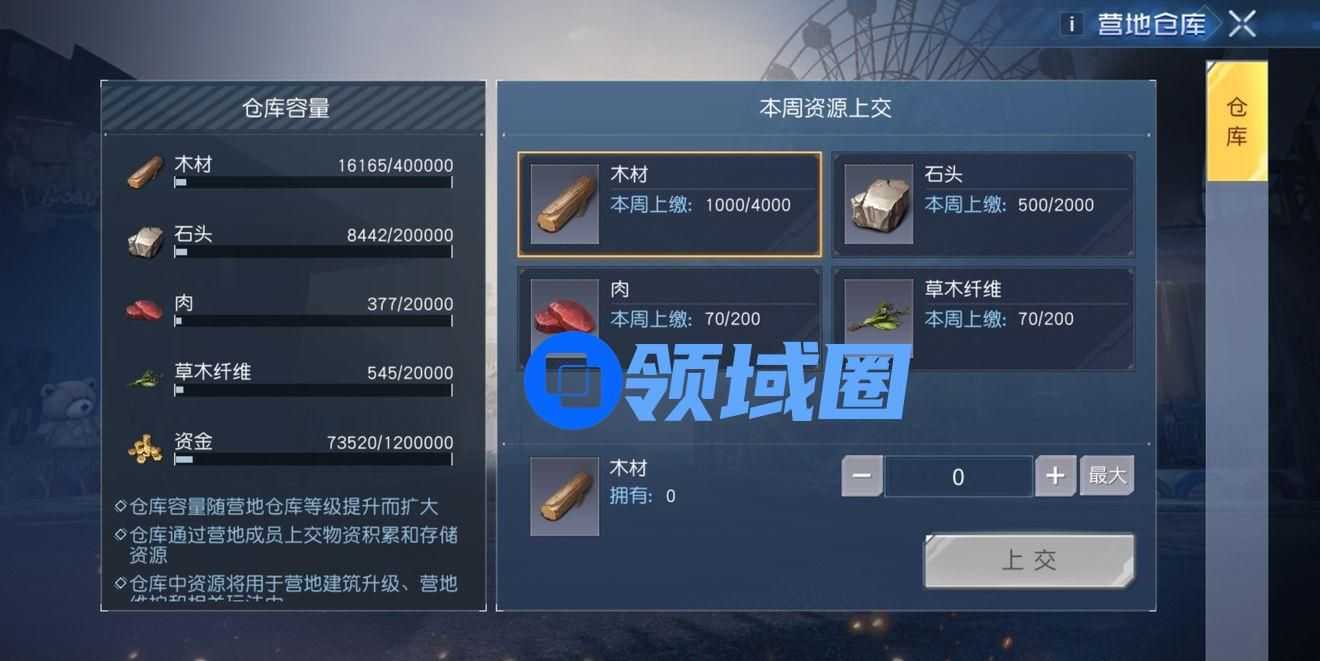This screenshot has height=661, width=1320.
Task: Select the 草木纤维 fiber resource card
Action: tap(984, 317)
